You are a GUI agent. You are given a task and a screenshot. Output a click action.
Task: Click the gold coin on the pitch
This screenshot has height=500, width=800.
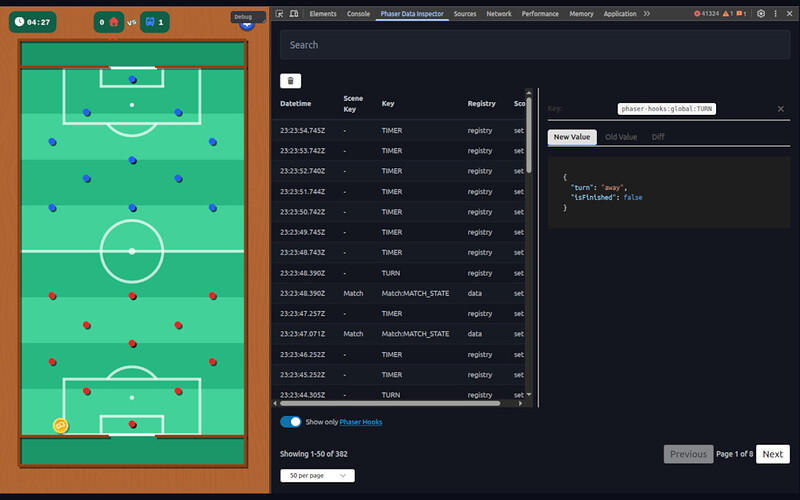61,425
